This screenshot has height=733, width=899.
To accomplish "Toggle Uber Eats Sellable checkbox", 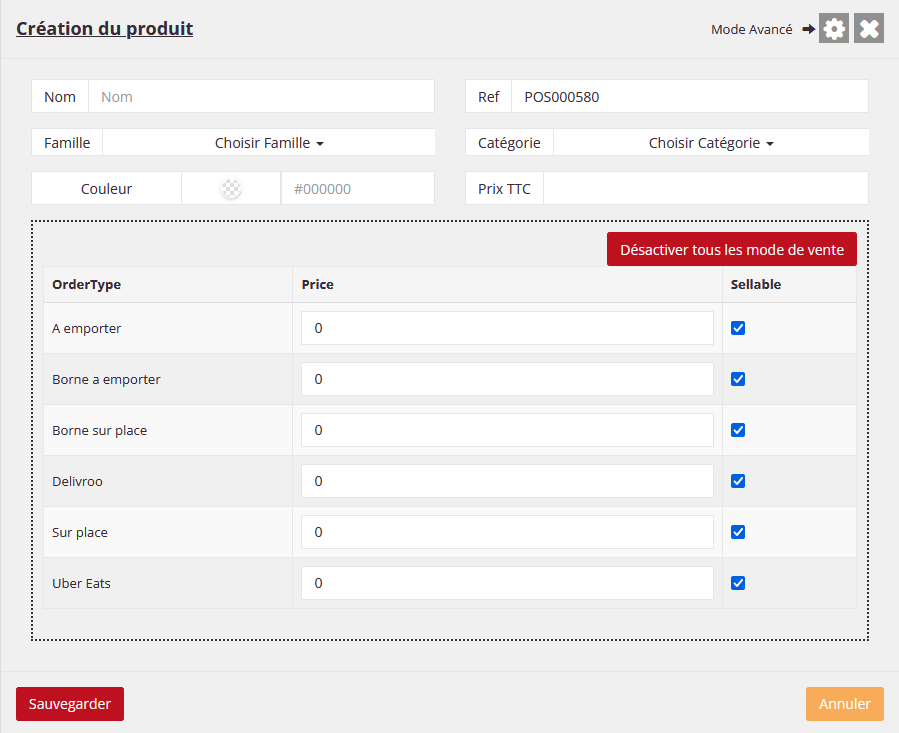I will tap(738, 583).
